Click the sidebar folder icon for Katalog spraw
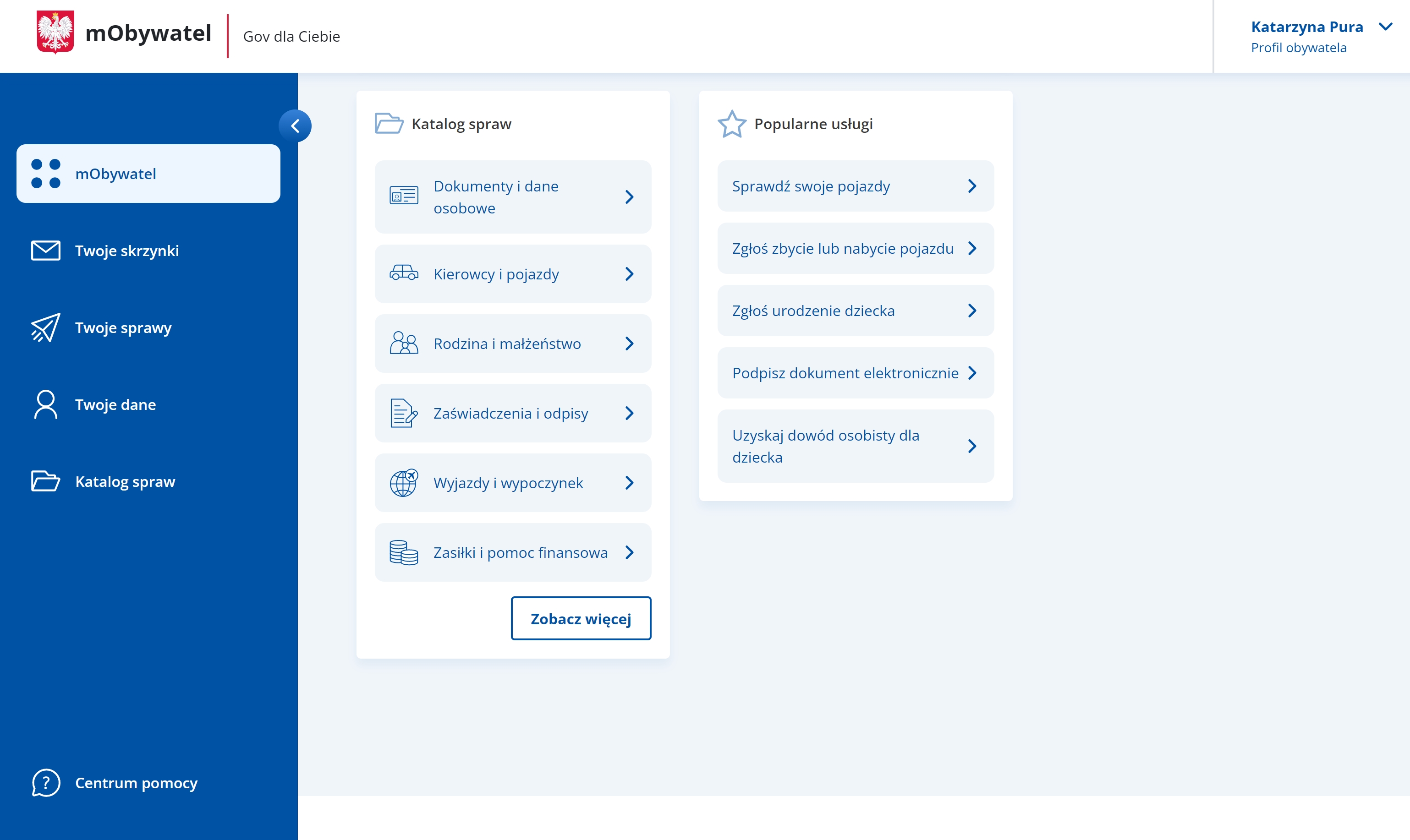1410x840 pixels. (x=46, y=481)
